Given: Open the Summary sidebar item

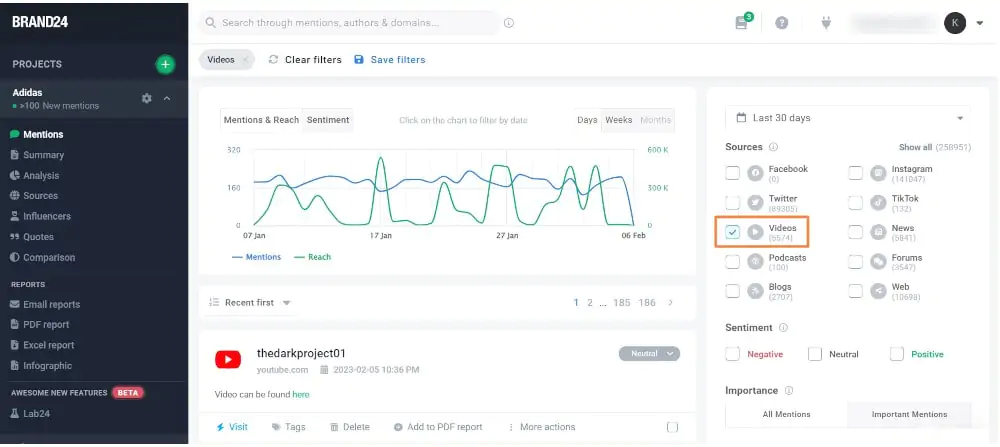Looking at the screenshot, I should click(43, 155).
